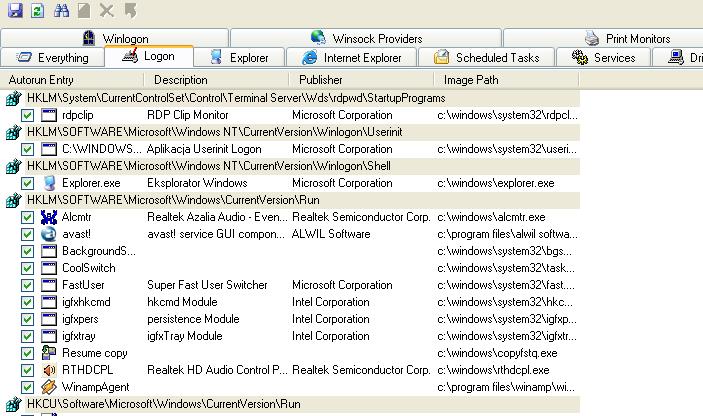Click the igfxhkcmd window icon
Screen dimensions: 703x416
49,302
